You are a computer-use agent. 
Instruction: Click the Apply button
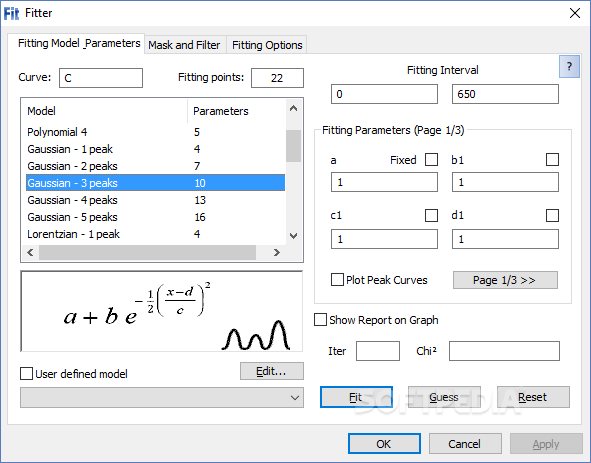[x=546, y=444]
